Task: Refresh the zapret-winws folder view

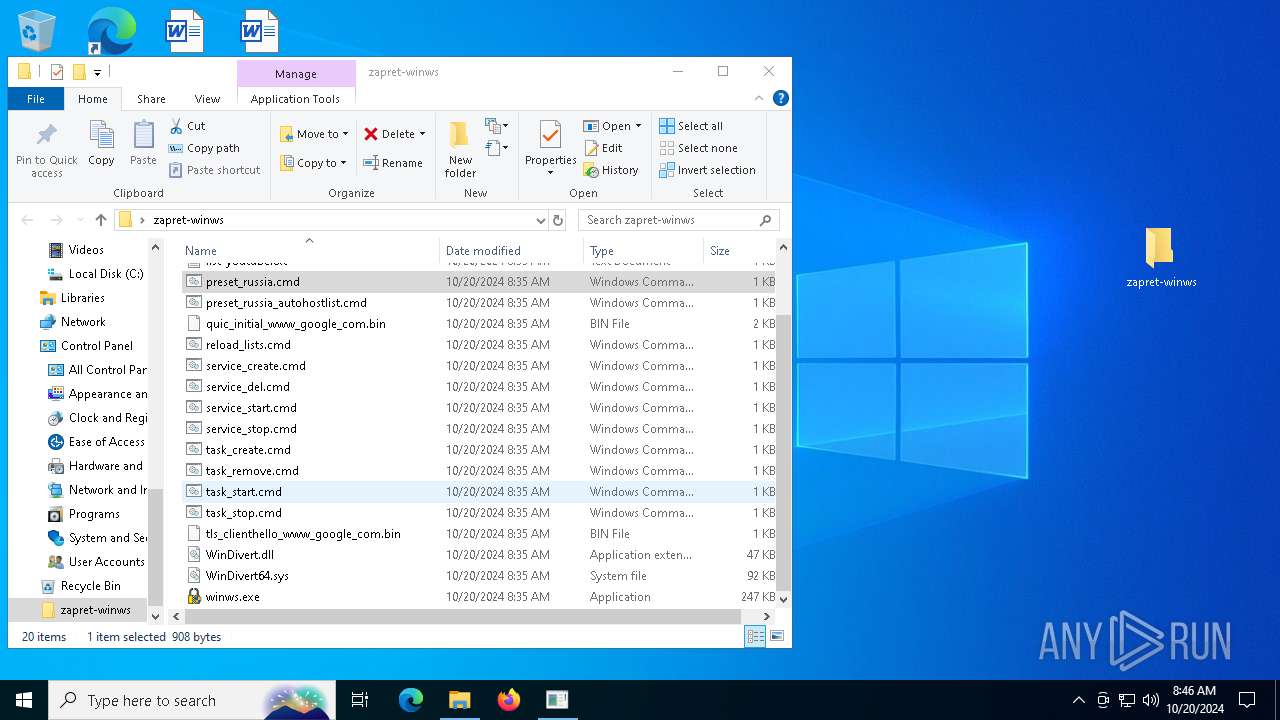Action: (558, 220)
